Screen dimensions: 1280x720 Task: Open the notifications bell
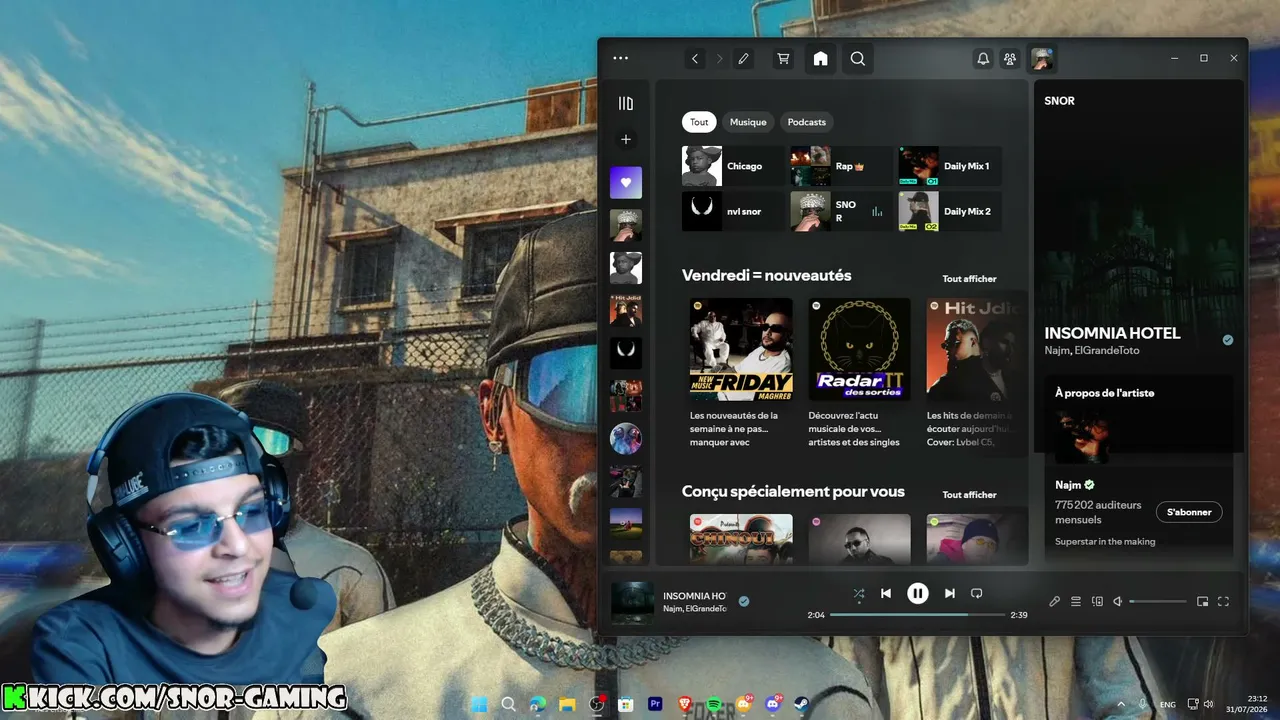coord(983,59)
